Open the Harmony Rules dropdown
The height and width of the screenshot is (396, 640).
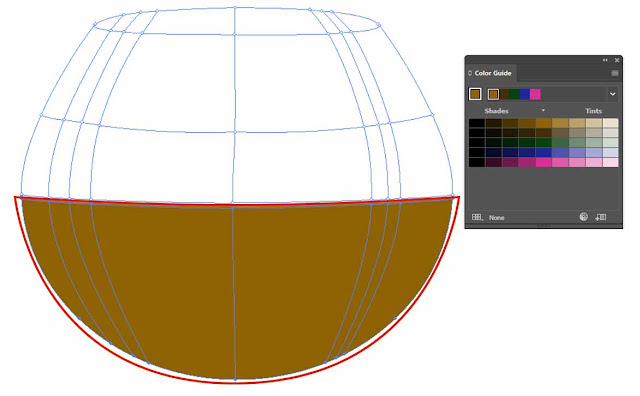tap(612, 94)
